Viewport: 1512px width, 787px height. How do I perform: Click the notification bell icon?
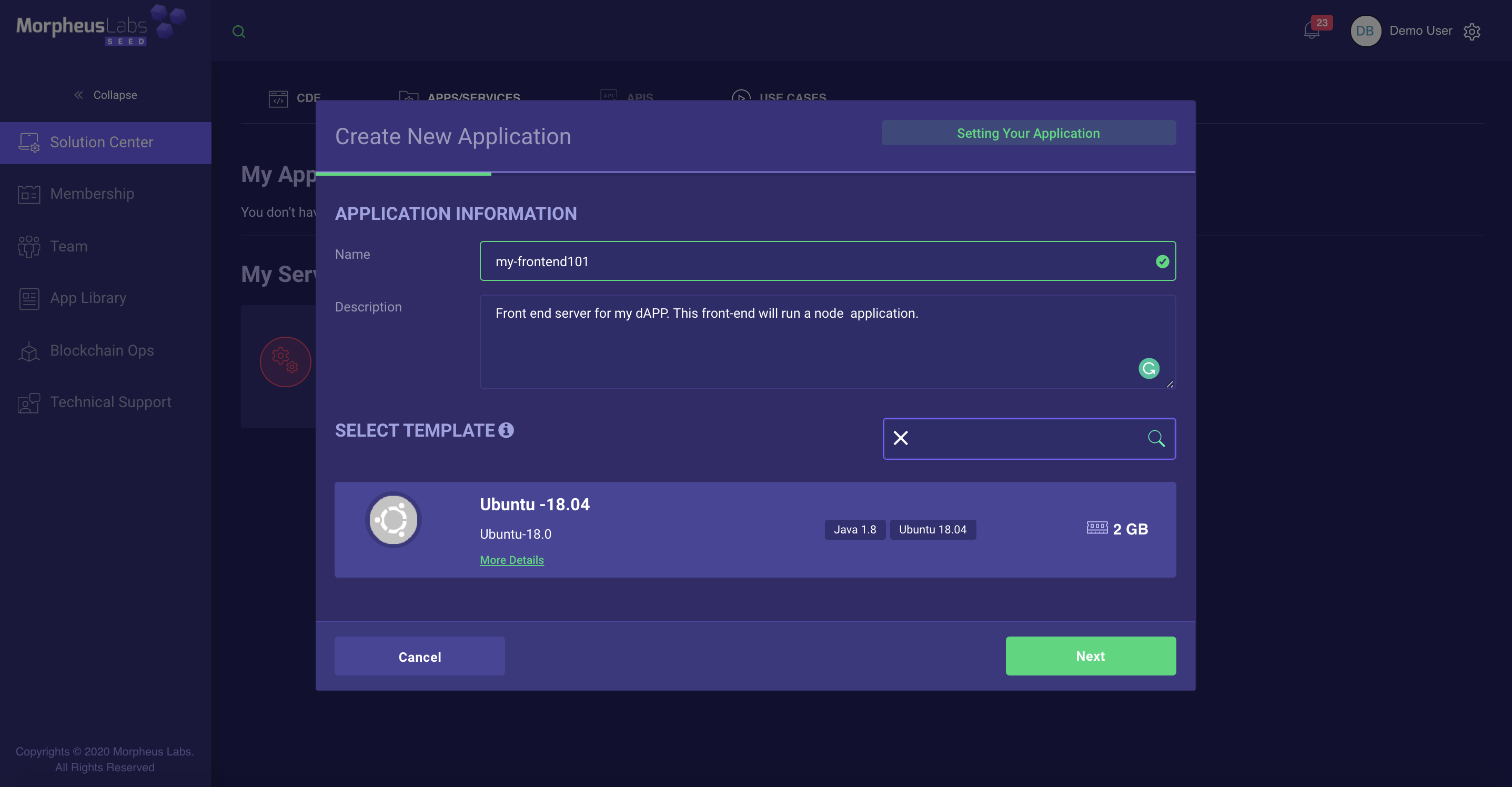[1311, 31]
